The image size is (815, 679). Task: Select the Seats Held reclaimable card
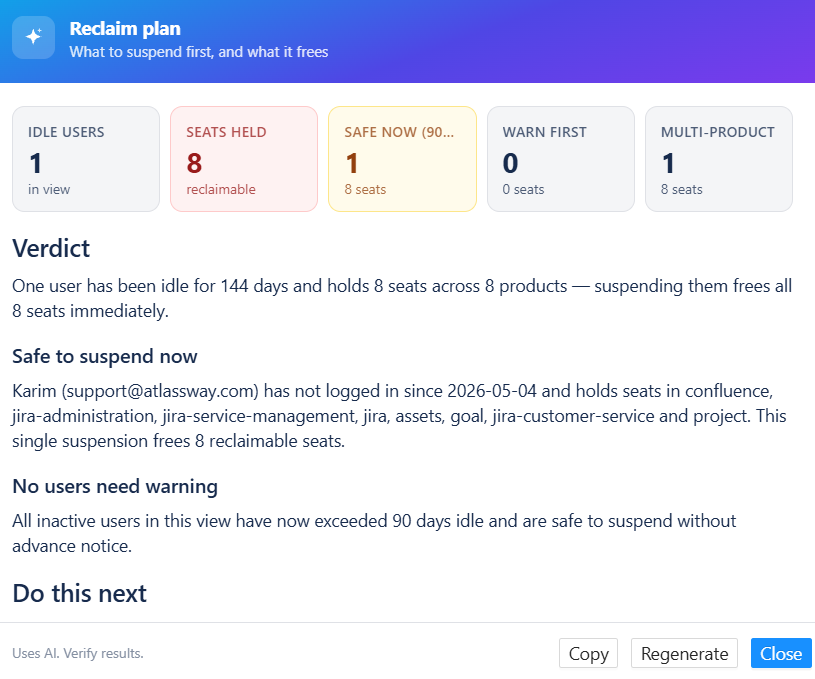(244, 159)
